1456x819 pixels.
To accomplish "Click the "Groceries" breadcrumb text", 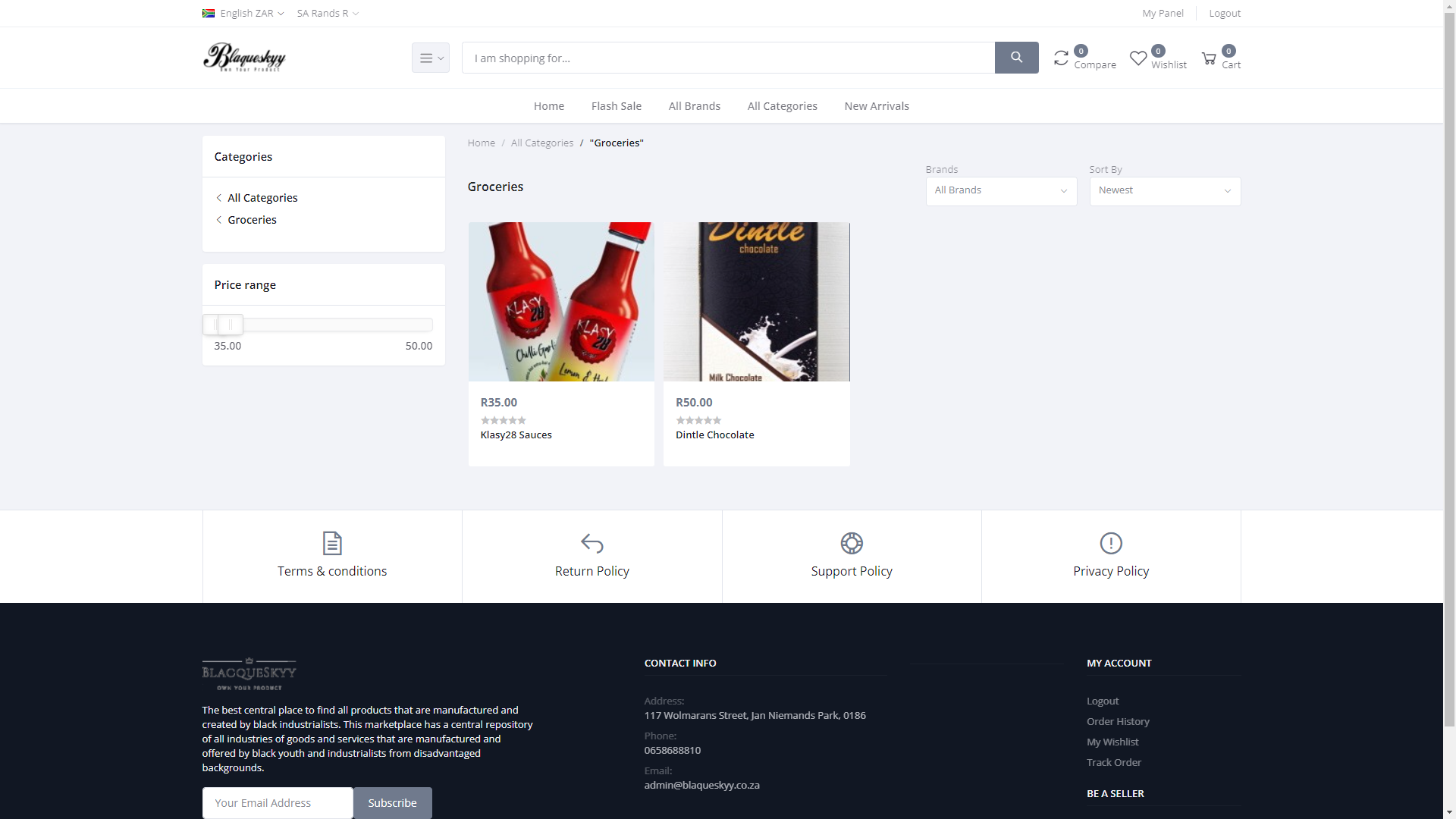I will (x=617, y=143).
